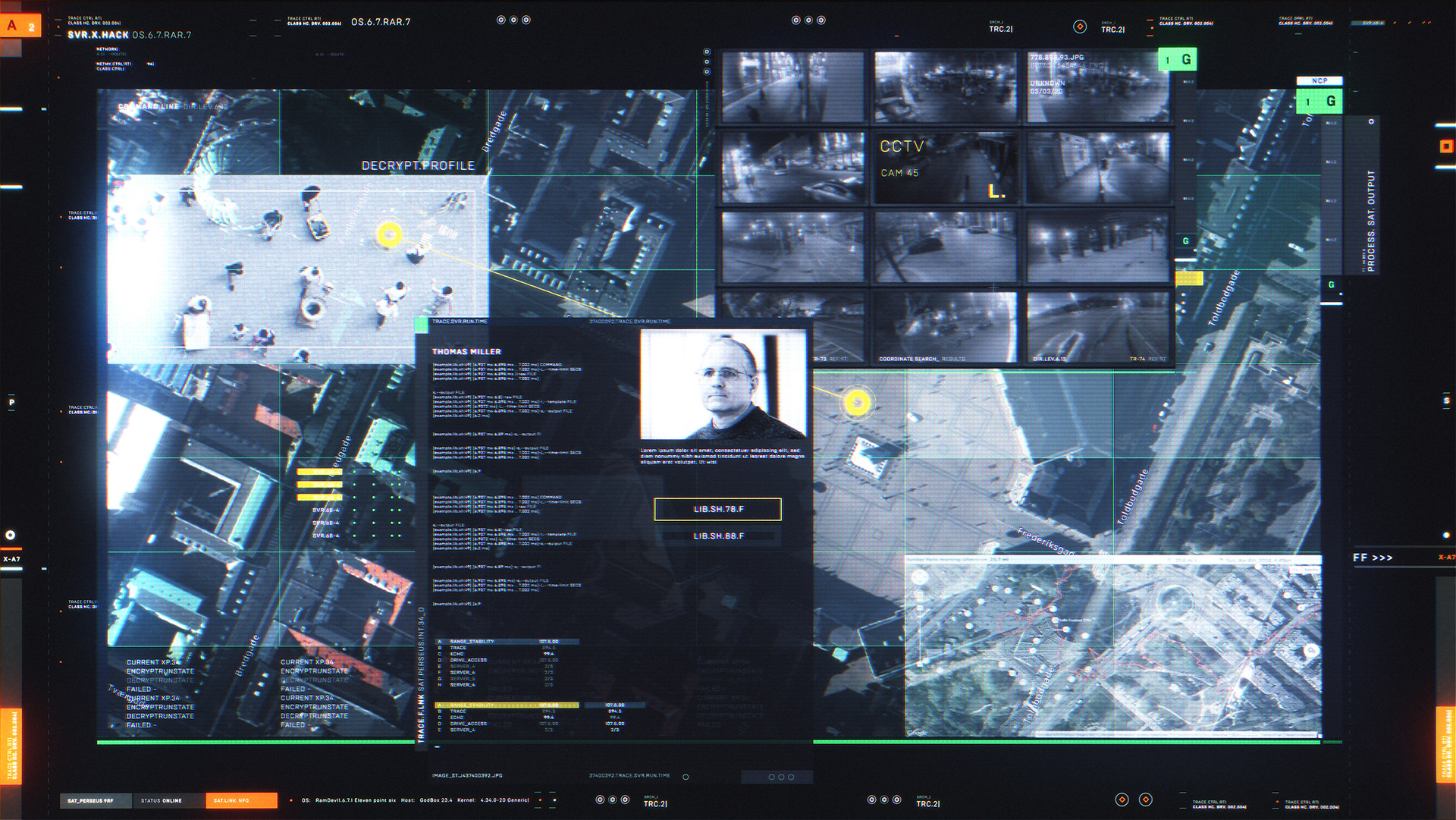The image size is (1456, 820).
Task: Select the orange A 2 tab
Action: tap(20, 27)
